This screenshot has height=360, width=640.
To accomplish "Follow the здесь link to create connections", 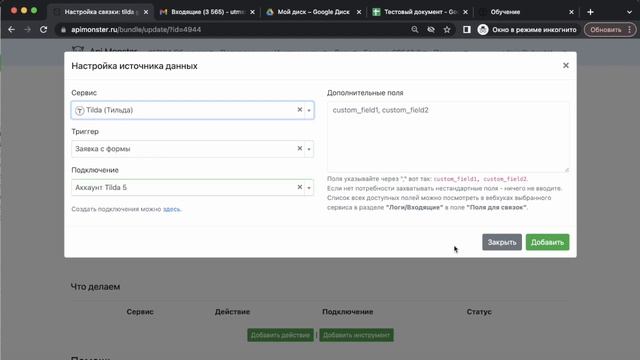I will (171, 209).
